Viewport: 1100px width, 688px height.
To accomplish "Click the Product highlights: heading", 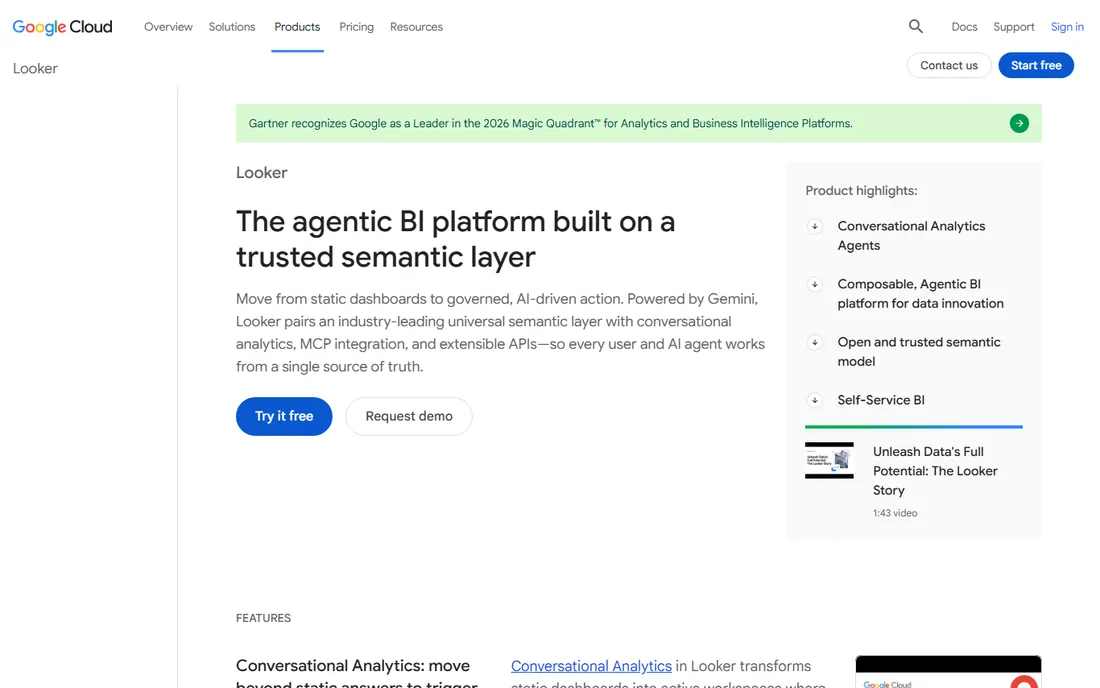I will point(861,191).
